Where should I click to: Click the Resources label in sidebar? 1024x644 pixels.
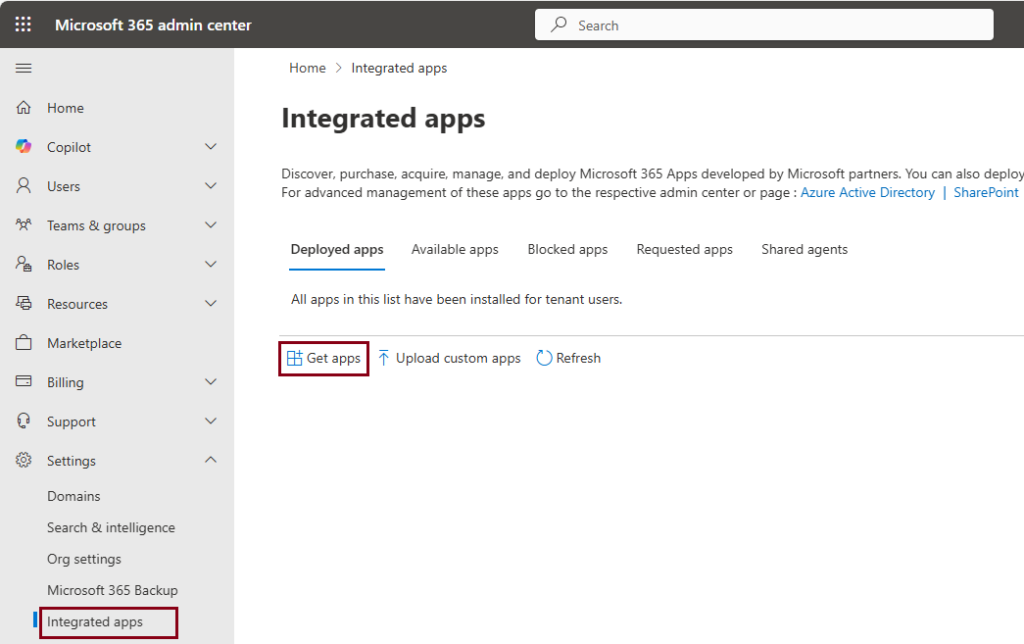(77, 304)
